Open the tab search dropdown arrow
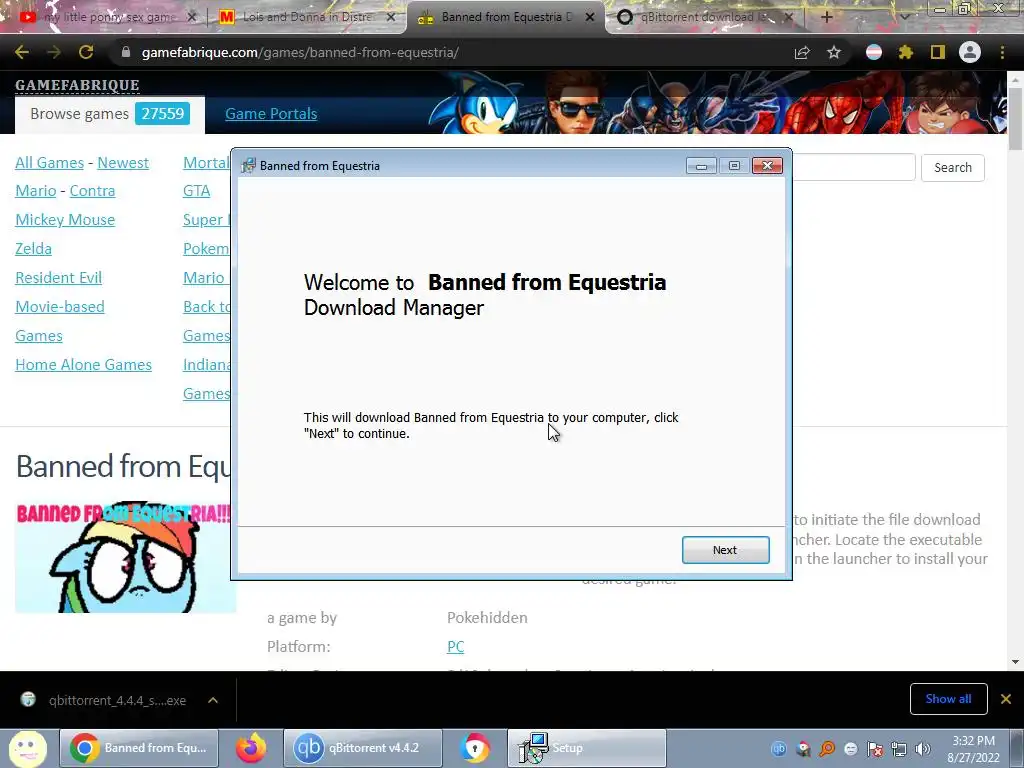The height and width of the screenshot is (768, 1024). pyautogui.click(x=905, y=17)
